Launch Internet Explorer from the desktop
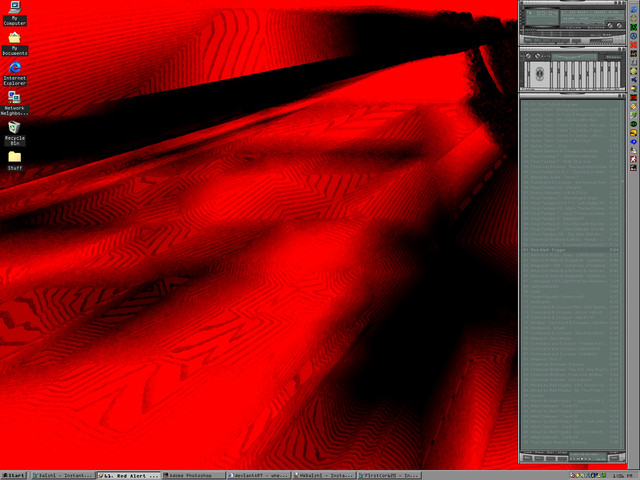The height and width of the screenshot is (480, 640). click(15, 73)
